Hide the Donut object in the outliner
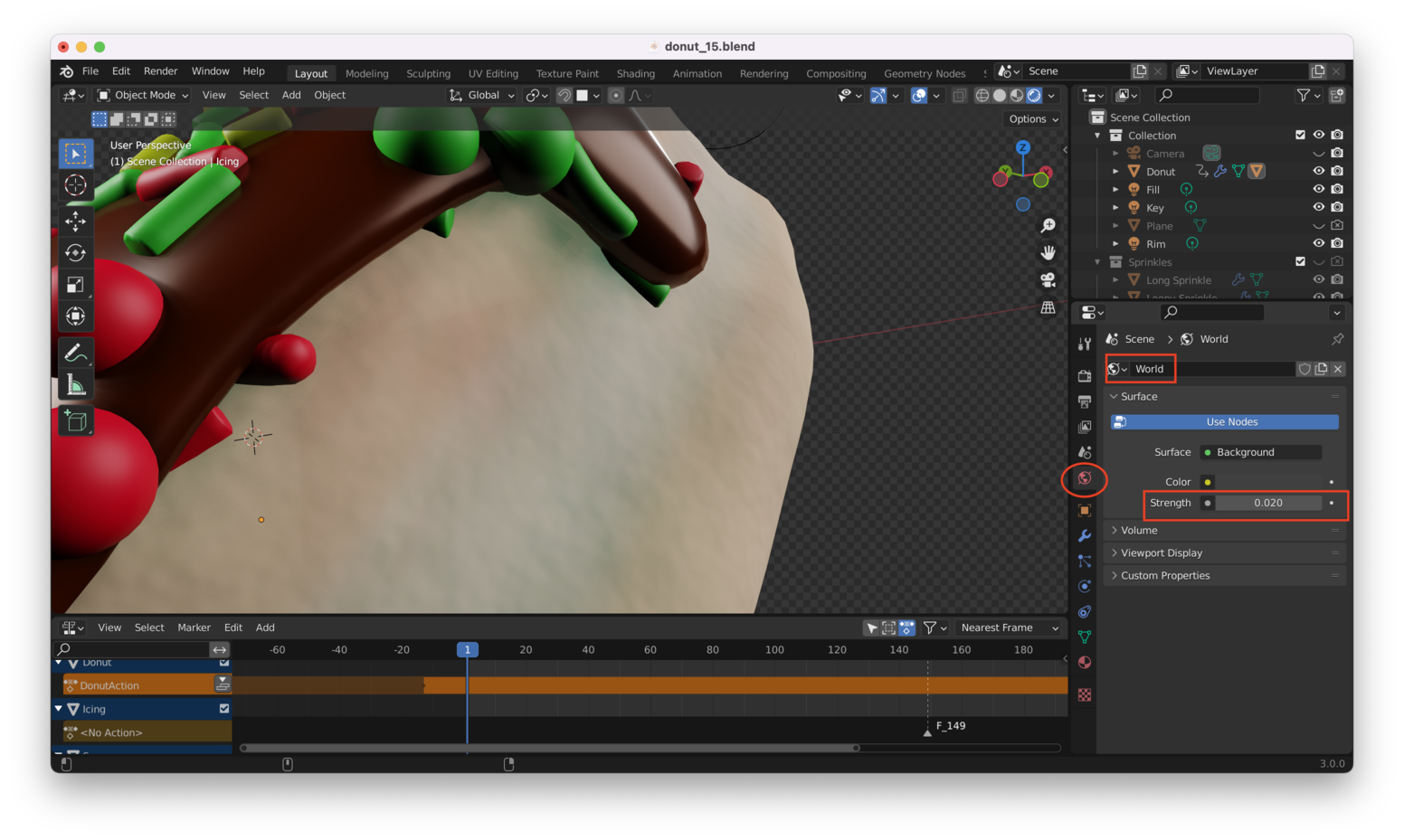Viewport: 1404px width, 840px height. tap(1318, 171)
